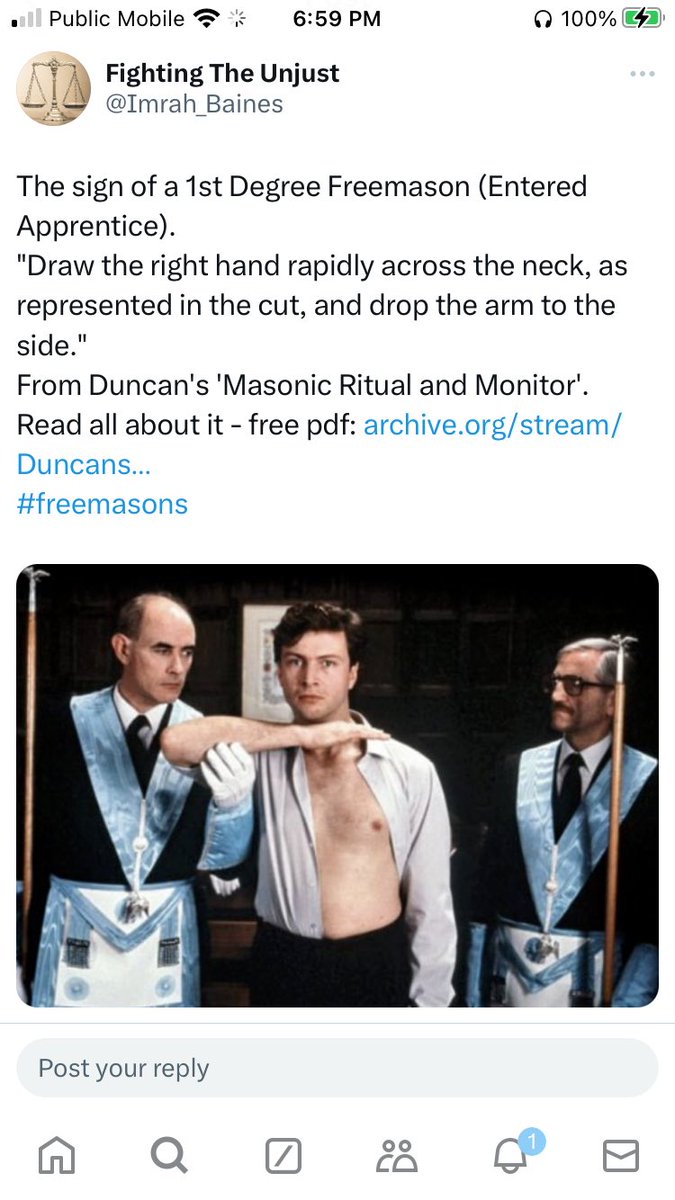Screen dimensions: 675x1200
Task: Tap the Post your reply field
Action: pos(337,1068)
